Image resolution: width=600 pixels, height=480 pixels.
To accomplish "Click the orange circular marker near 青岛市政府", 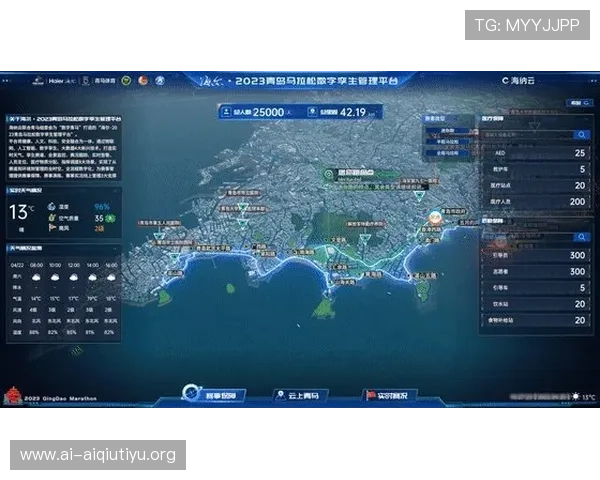I will [x=435, y=218].
